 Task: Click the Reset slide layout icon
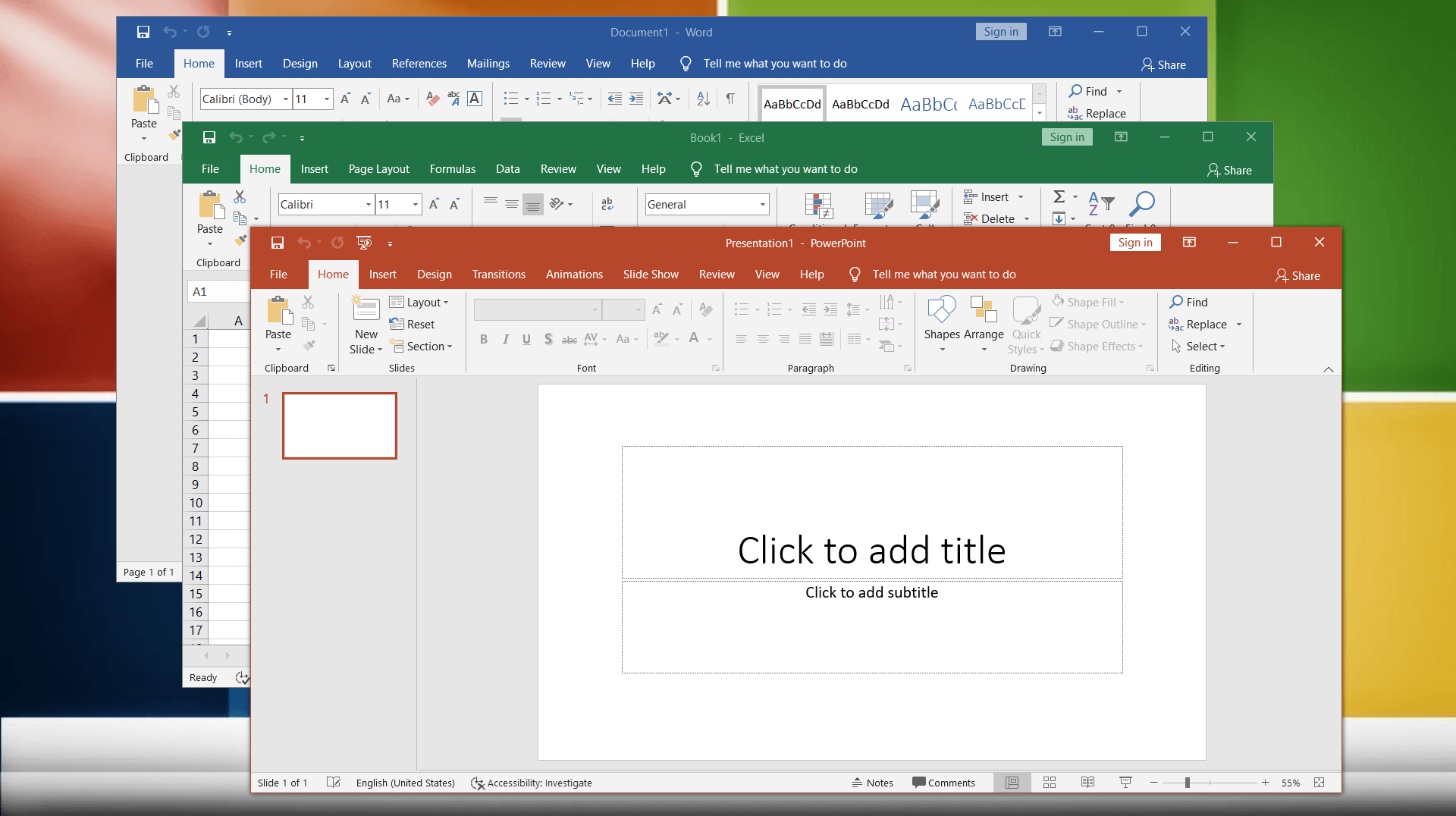[x=413, y=324]
